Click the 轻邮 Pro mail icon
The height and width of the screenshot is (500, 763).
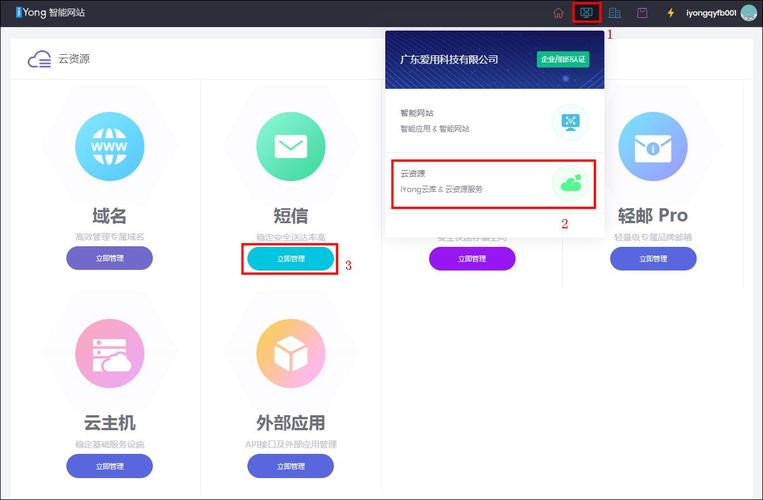pos(653,146)
